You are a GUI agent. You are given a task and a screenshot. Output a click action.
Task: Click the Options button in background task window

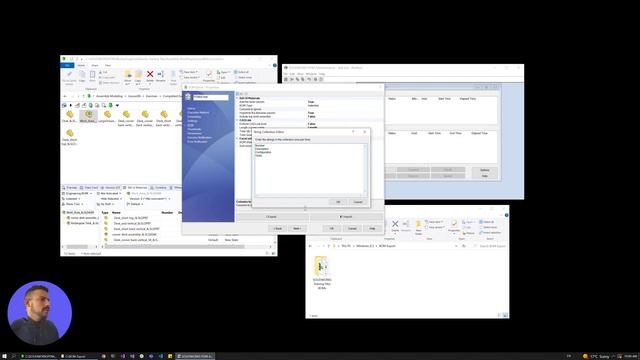tap(484, 170)
